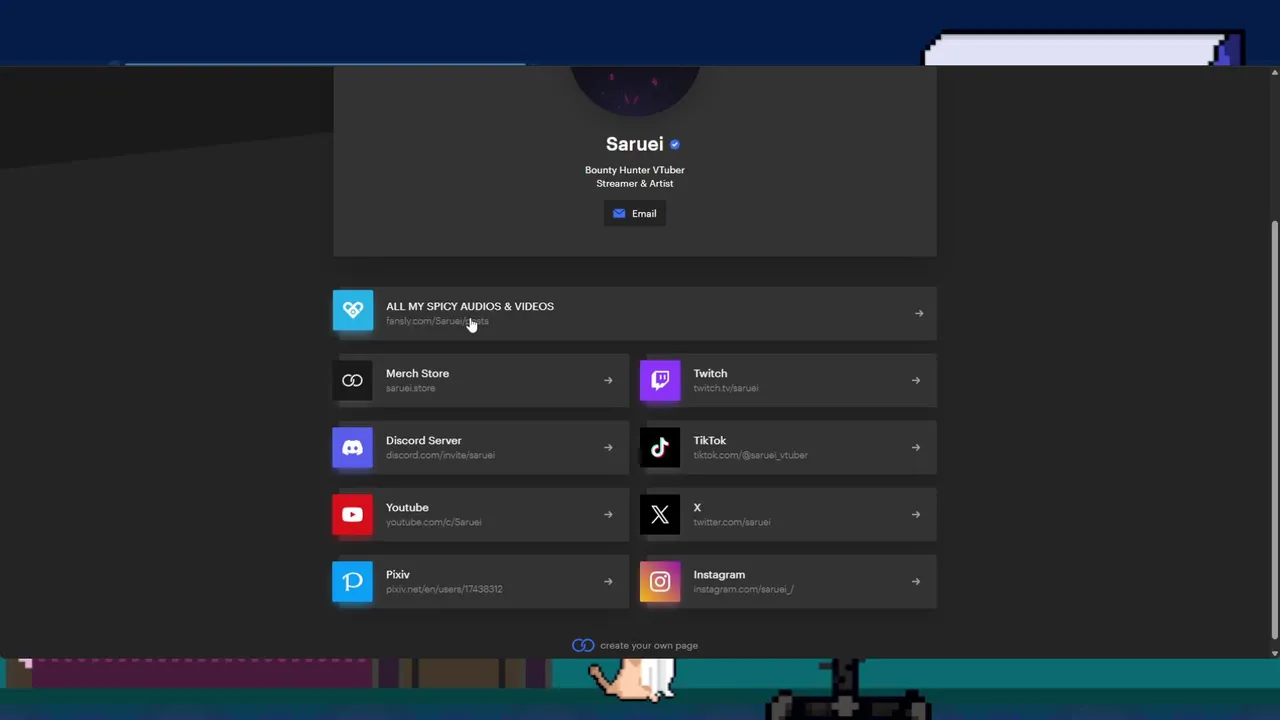Open ALL MY SPICY AUDIOS & VIDEOS link
1280x720 pixels.
point(635,313)
